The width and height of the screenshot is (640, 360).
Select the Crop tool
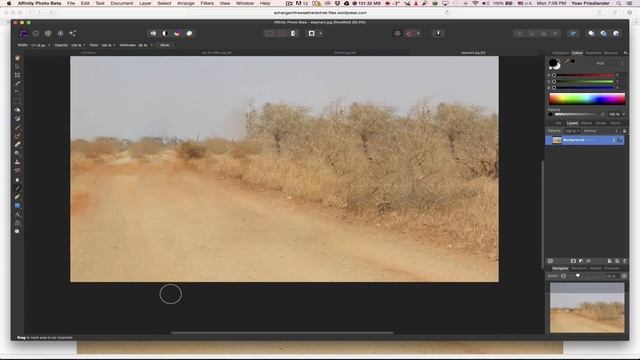17,75
